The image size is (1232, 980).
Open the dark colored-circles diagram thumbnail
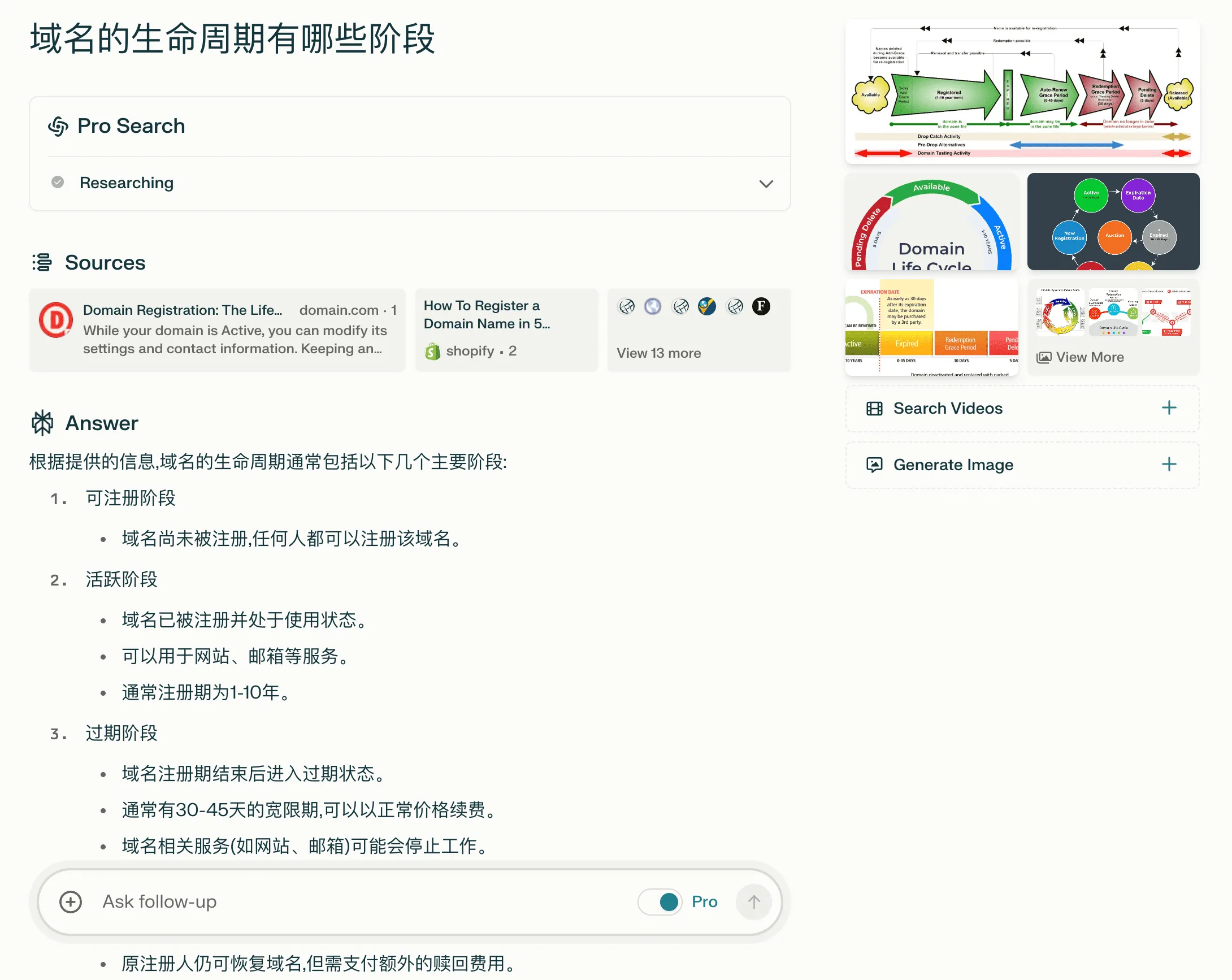click(x=1113, y=222)
